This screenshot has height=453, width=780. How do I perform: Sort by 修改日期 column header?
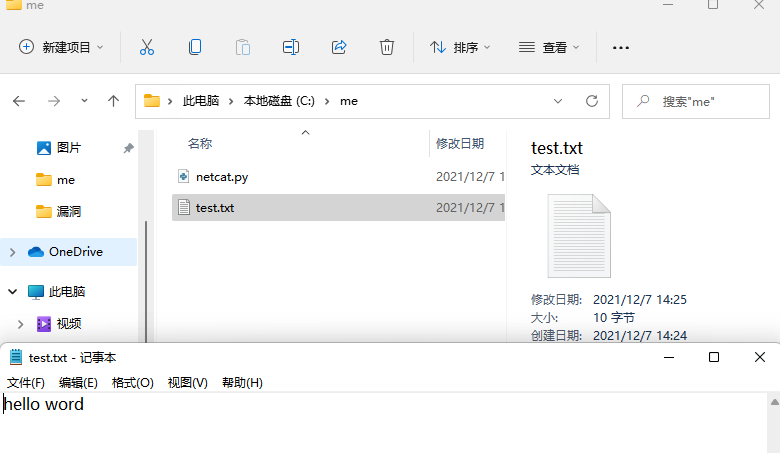460,144
